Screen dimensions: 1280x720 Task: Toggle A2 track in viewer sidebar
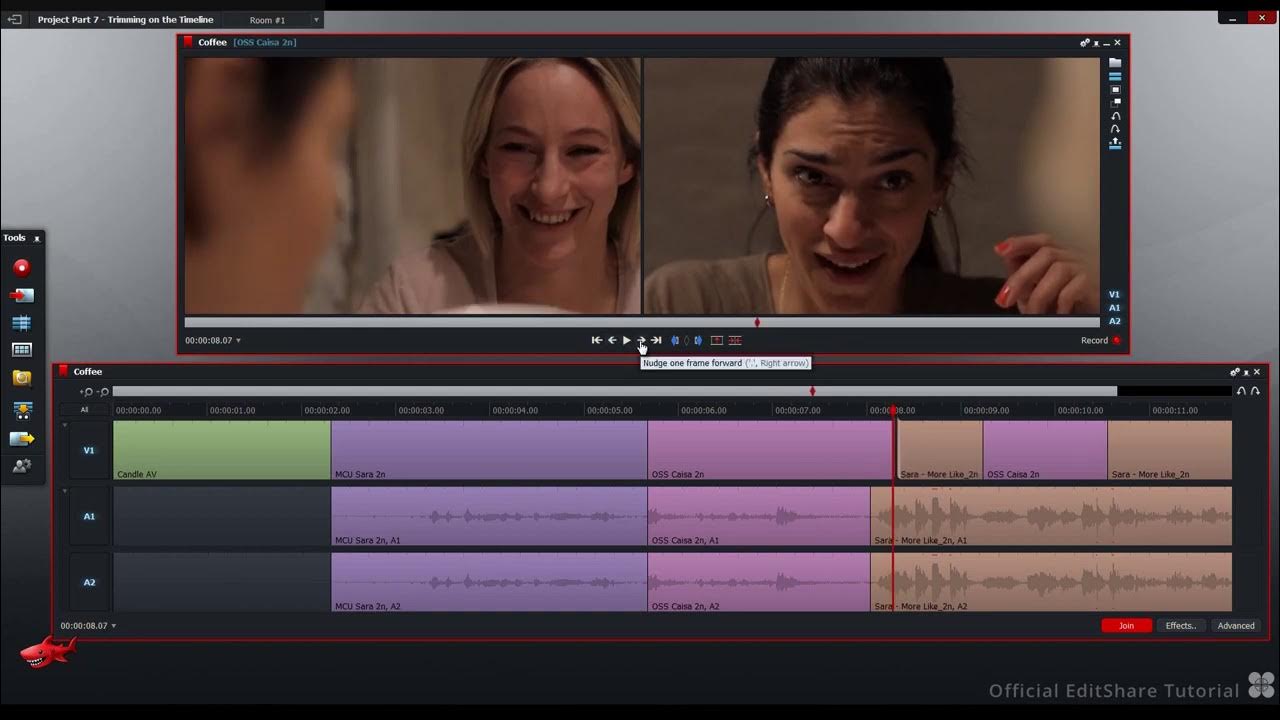1114,321
